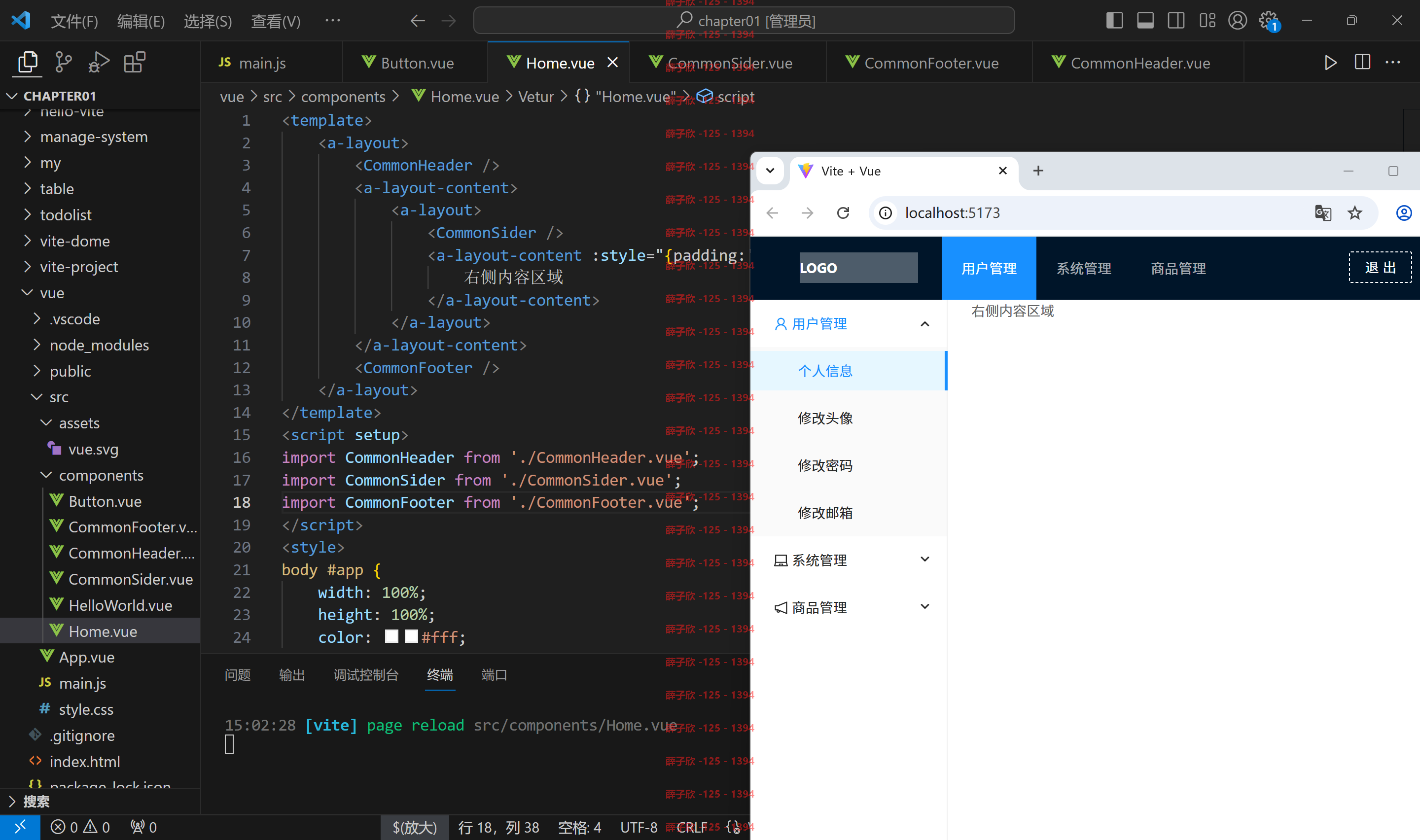Close the Home.vue editor tab

(612, 62)
